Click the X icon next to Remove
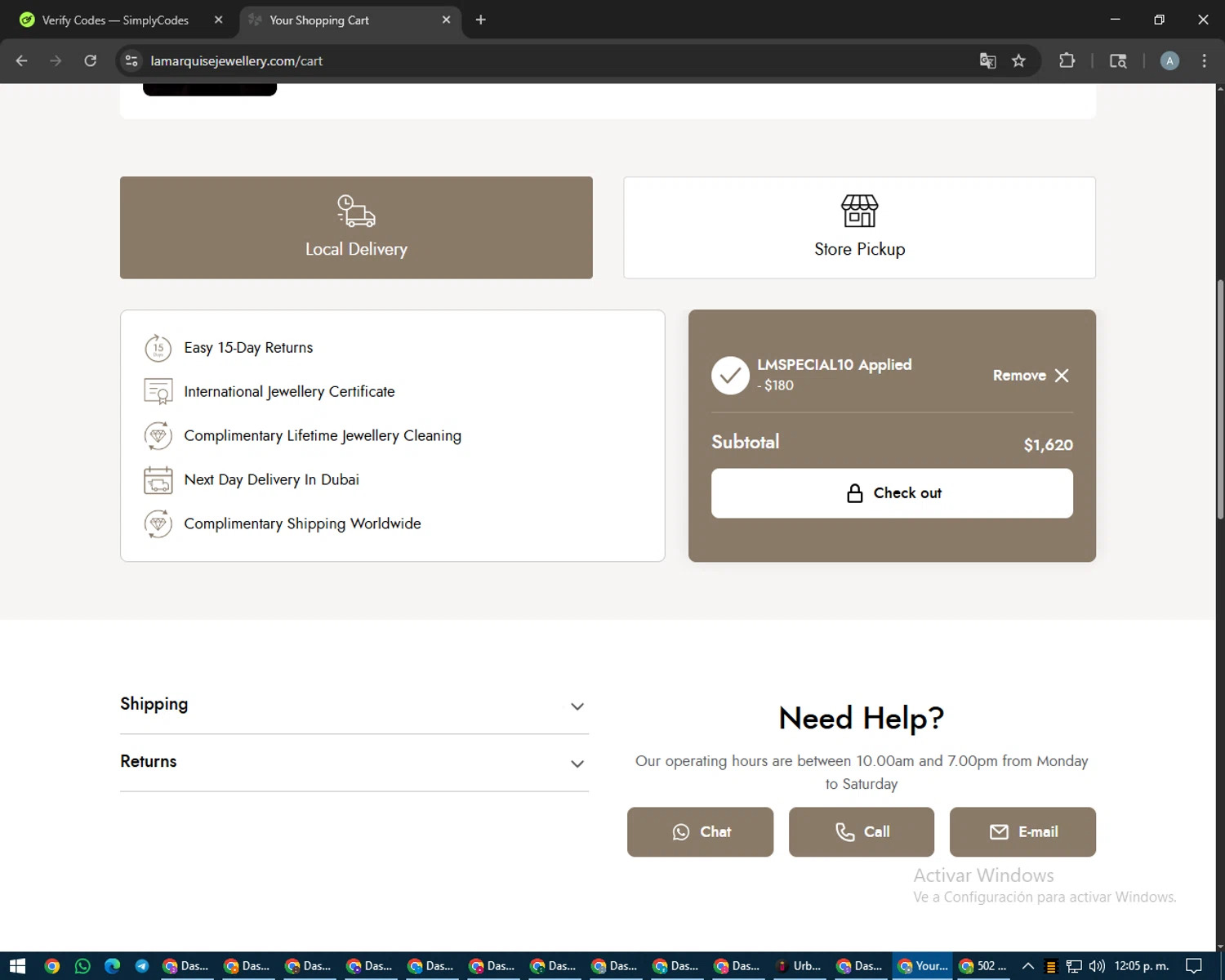Image resolution: width=1225 pixels, height=980 pixels. click(x=1062, y=375)
